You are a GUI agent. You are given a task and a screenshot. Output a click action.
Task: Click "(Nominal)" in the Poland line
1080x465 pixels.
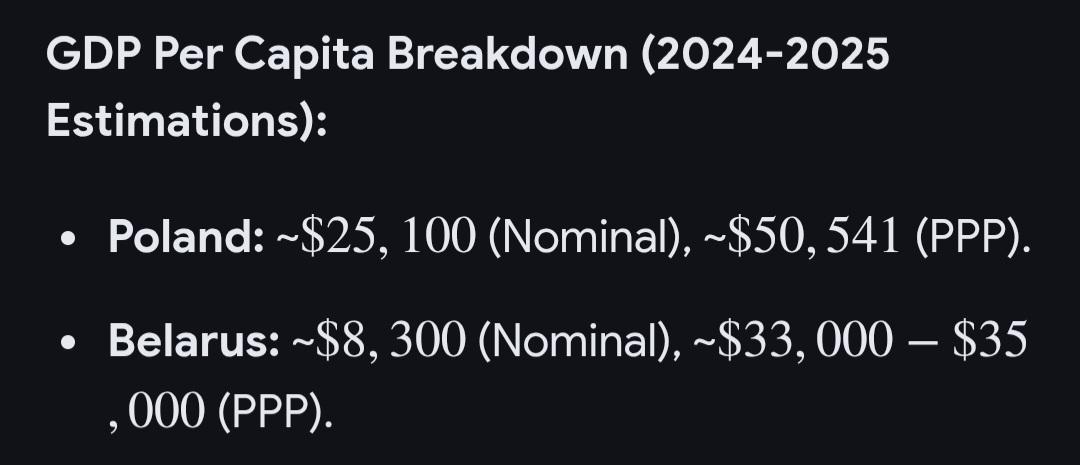click(579, 240)
